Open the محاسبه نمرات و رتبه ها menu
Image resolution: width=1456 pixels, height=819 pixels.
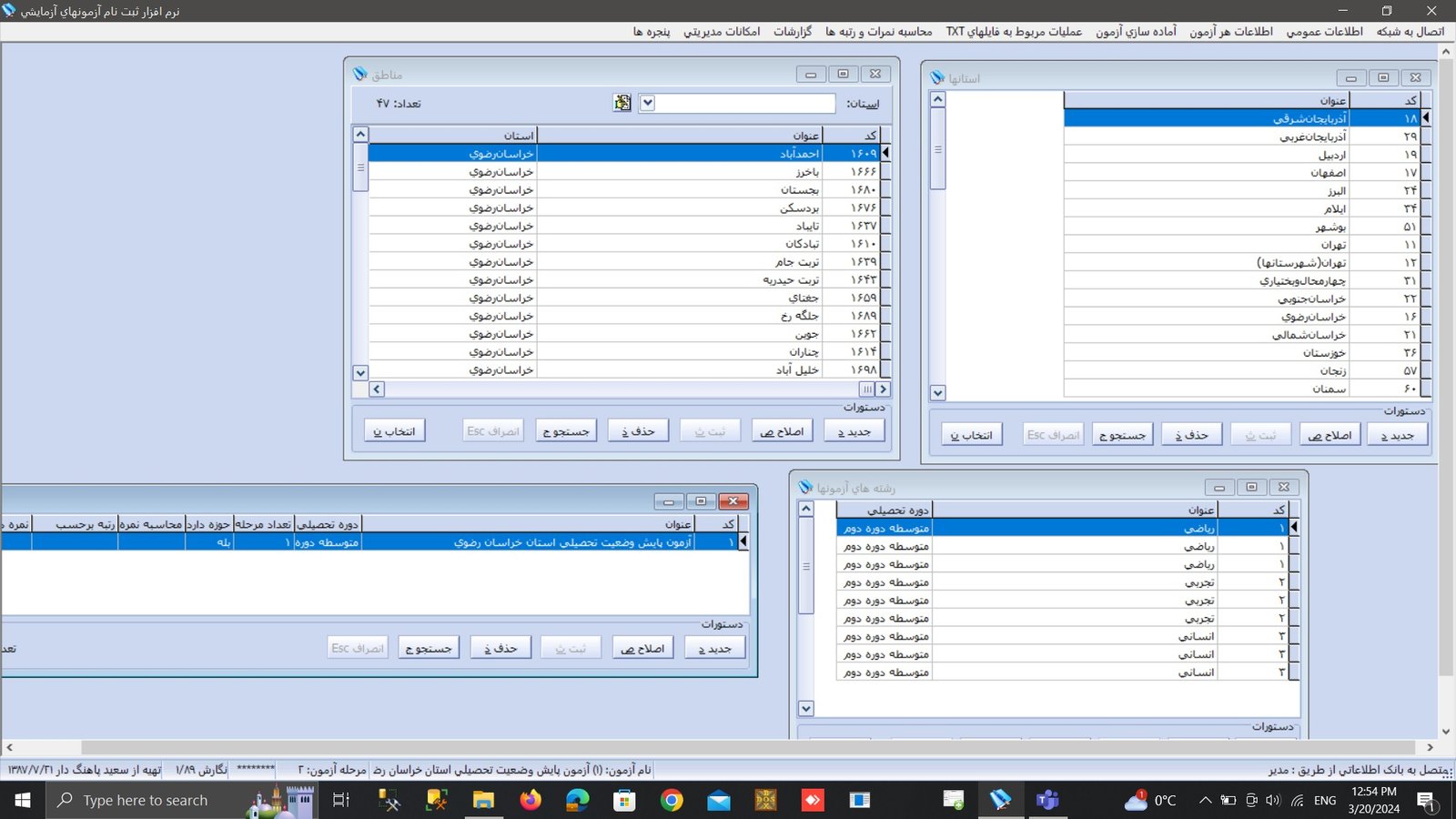879,31
